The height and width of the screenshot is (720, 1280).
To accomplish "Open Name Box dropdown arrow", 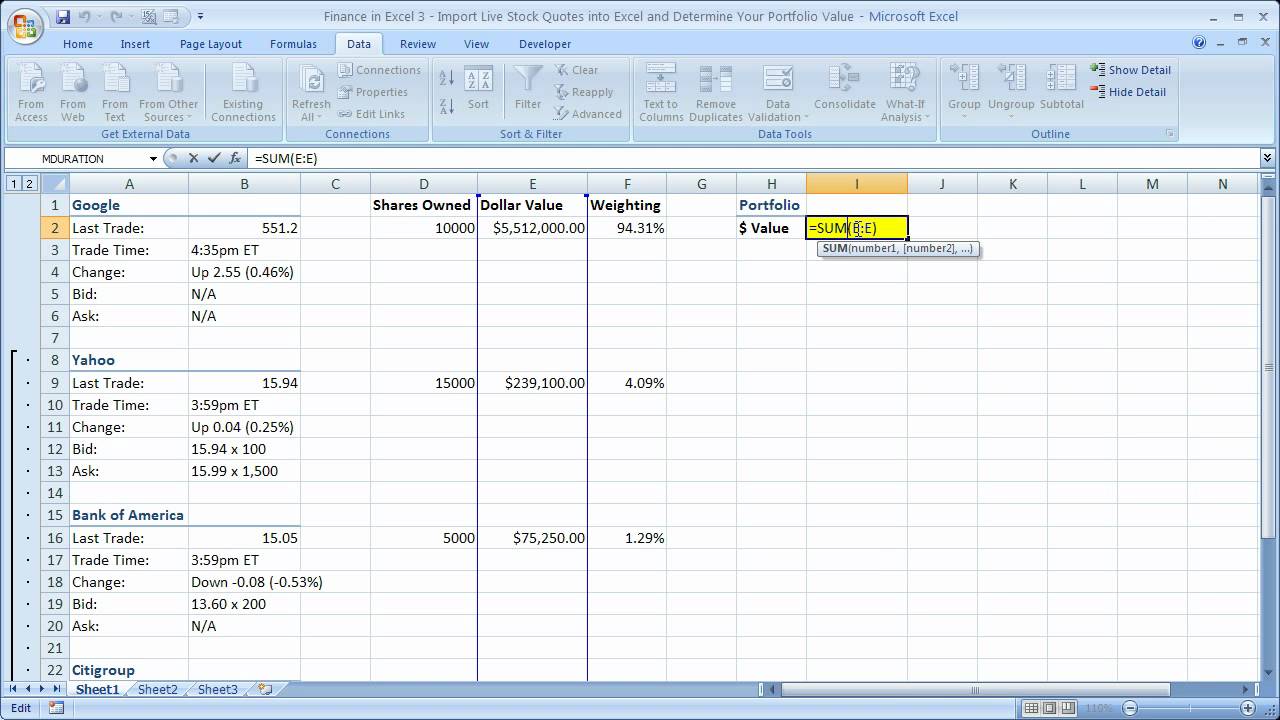I will pos(153,158).
